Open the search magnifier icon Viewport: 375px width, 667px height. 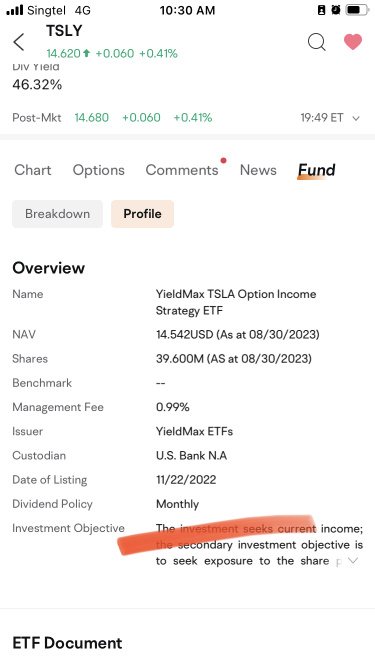point(317,42)
